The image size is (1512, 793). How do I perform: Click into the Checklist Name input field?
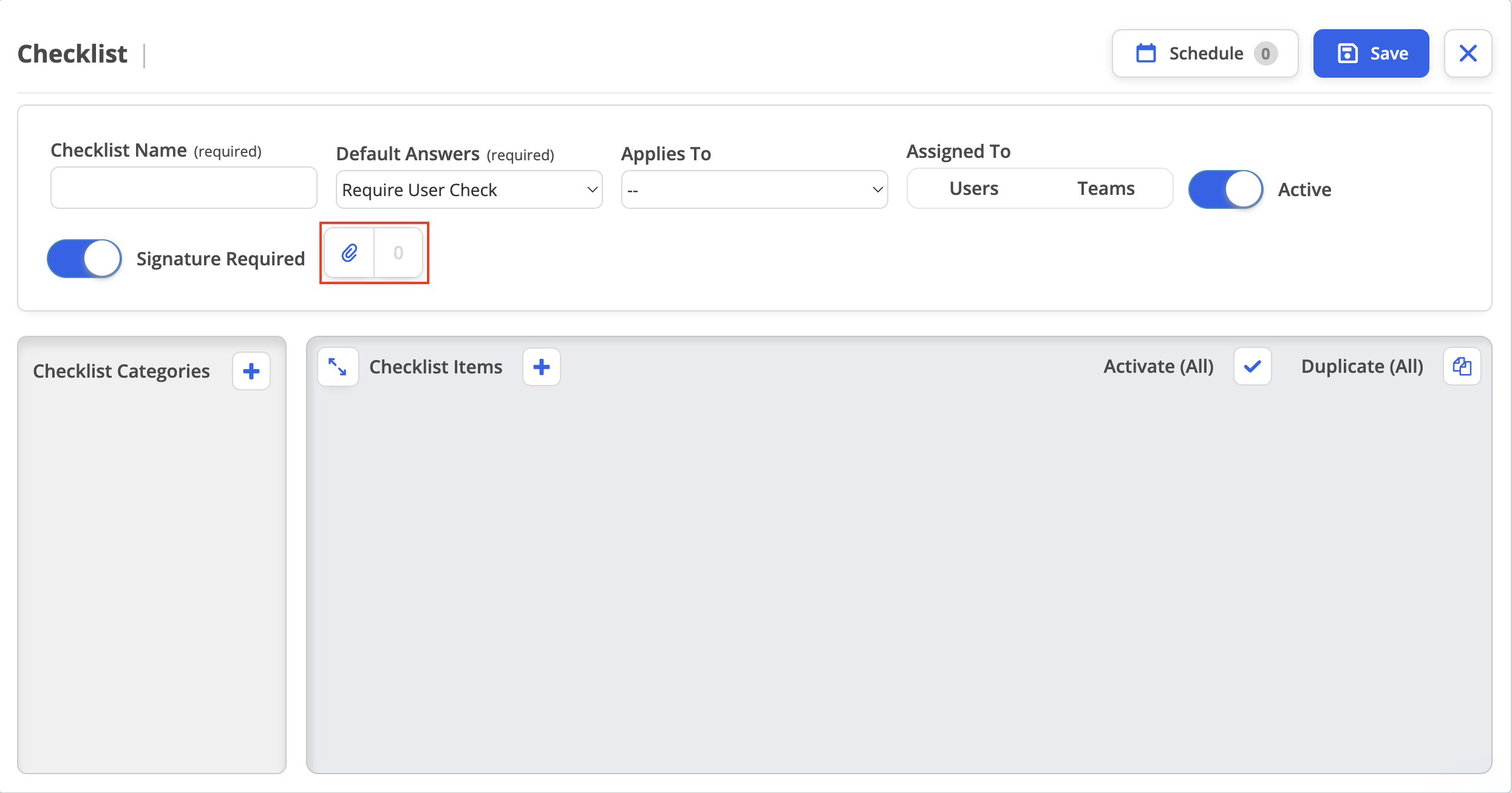(184, 188)
